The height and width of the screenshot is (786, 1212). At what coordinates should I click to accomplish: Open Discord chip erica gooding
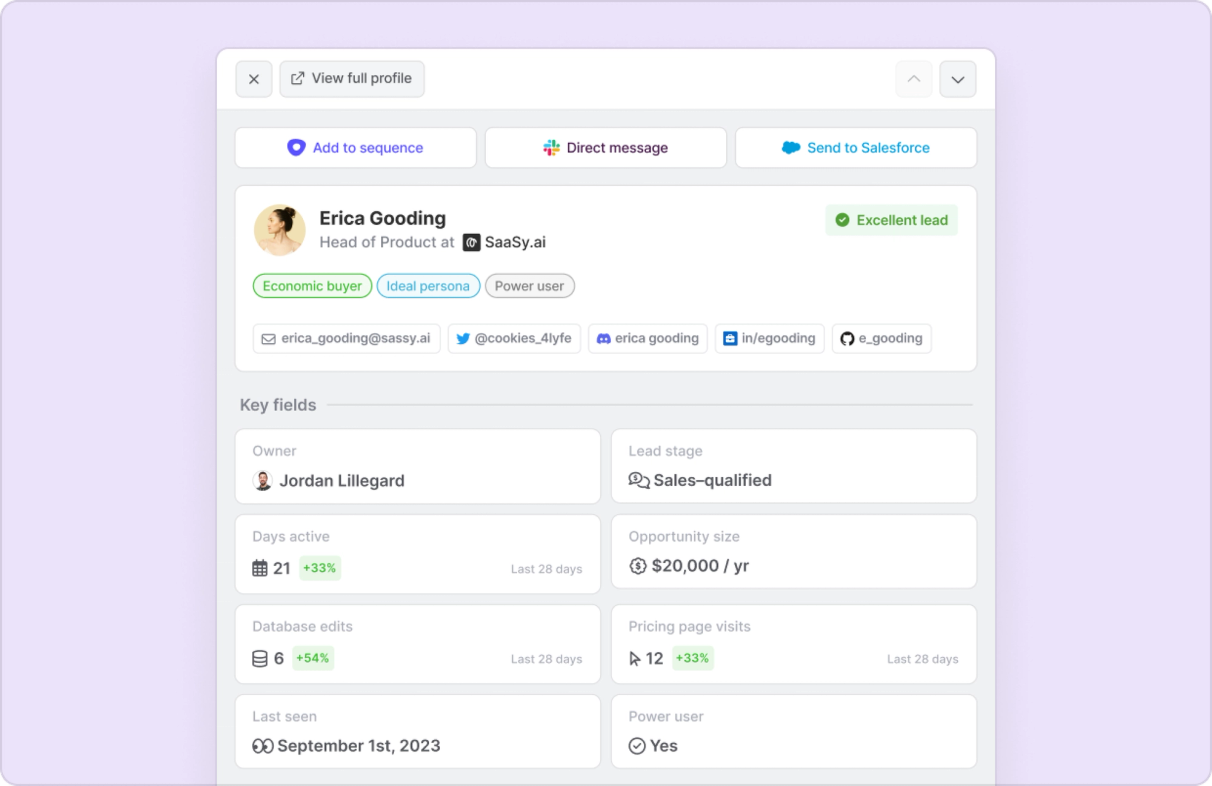648,339
